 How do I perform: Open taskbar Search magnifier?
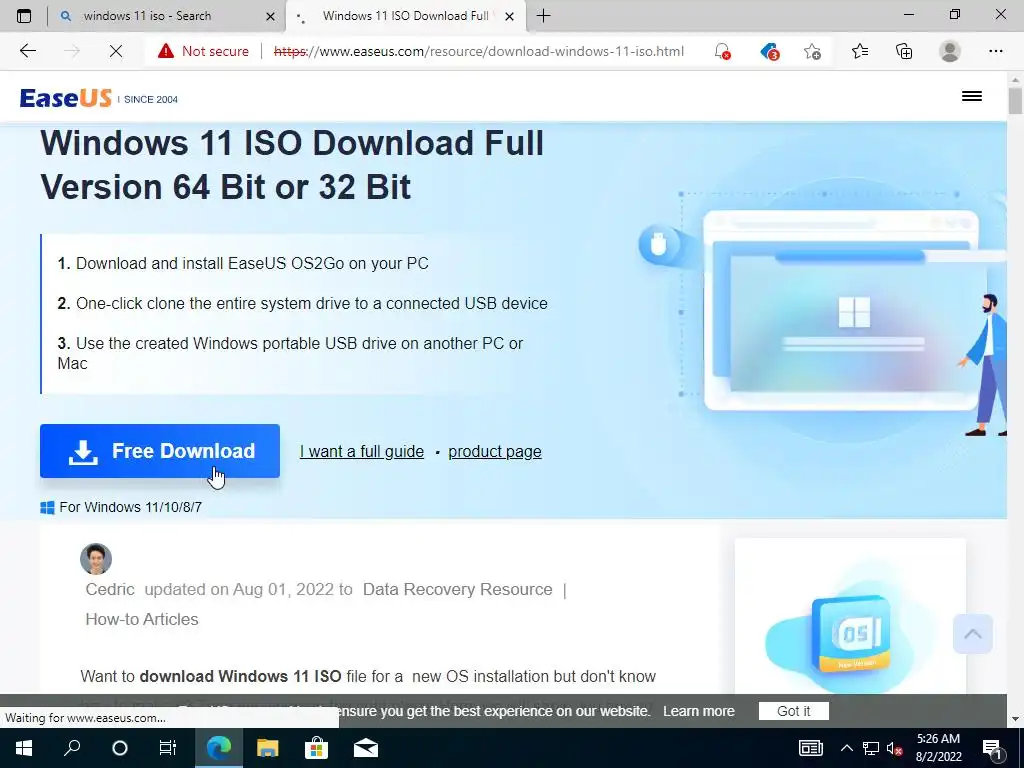pyautogui.click(x=72, y=748)
